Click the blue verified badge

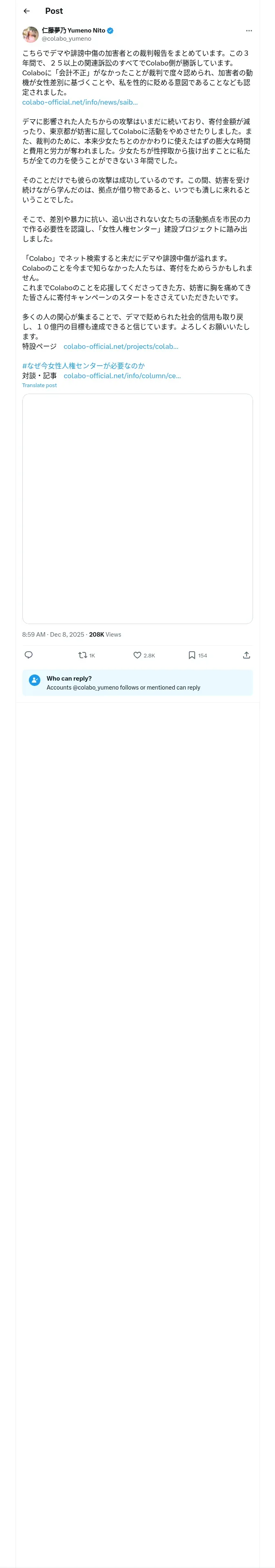coord(110,31)
